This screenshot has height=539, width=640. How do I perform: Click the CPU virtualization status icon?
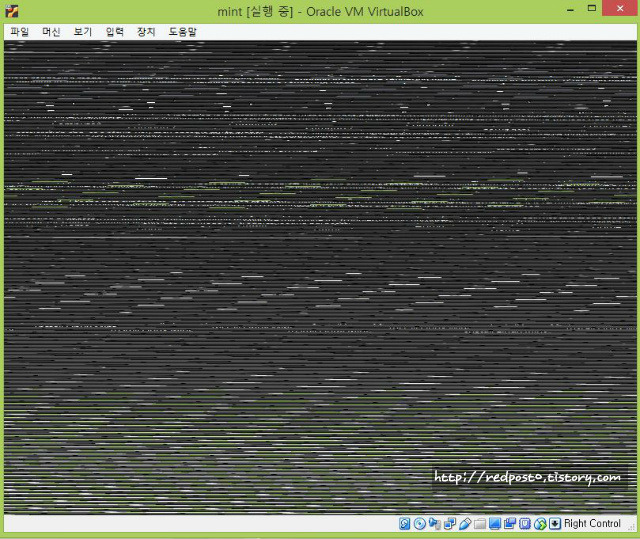coord(525,523)
